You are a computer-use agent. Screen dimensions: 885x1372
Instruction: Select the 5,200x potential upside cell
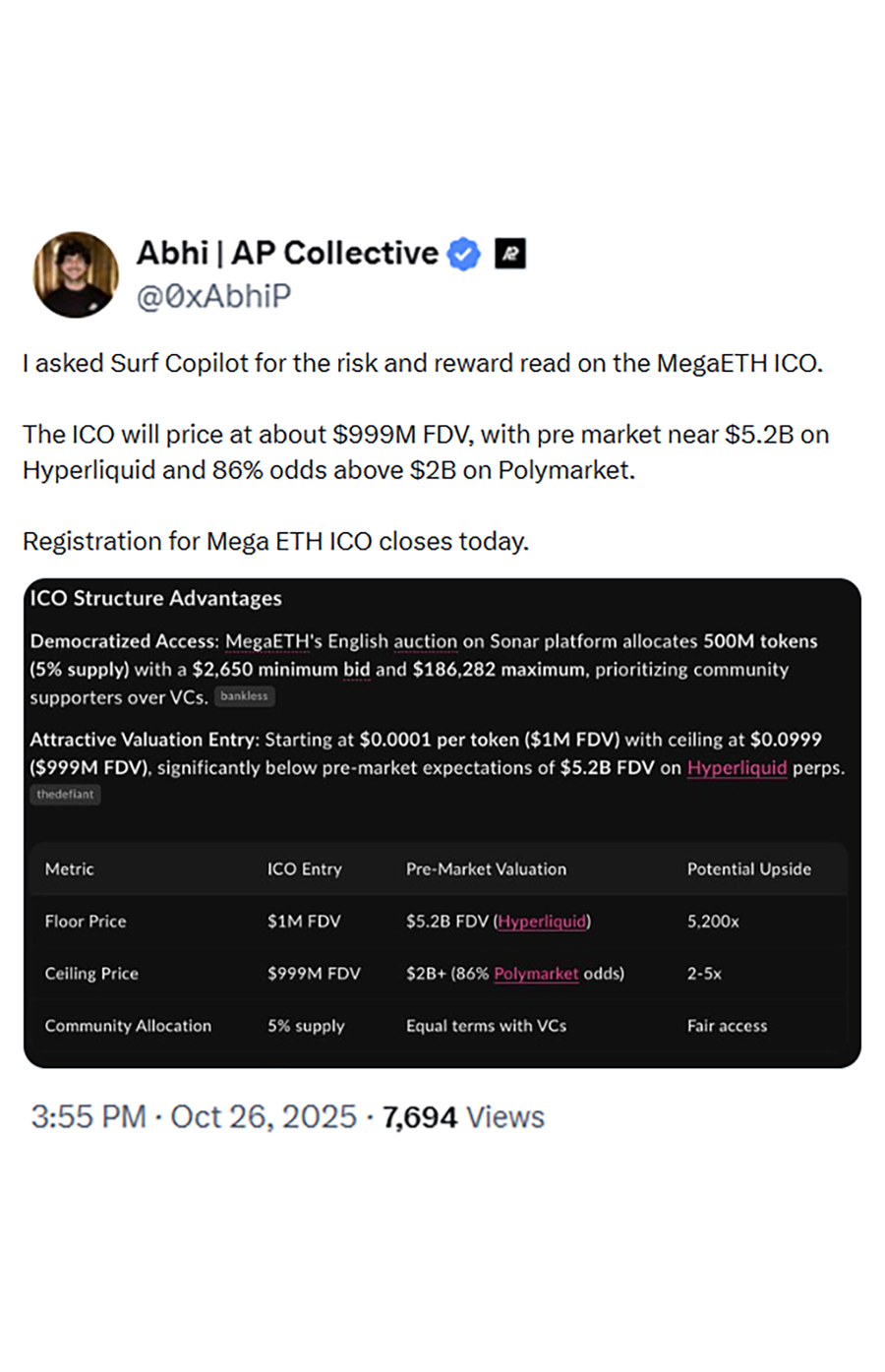pyautogui.click(x=713, y=922)
